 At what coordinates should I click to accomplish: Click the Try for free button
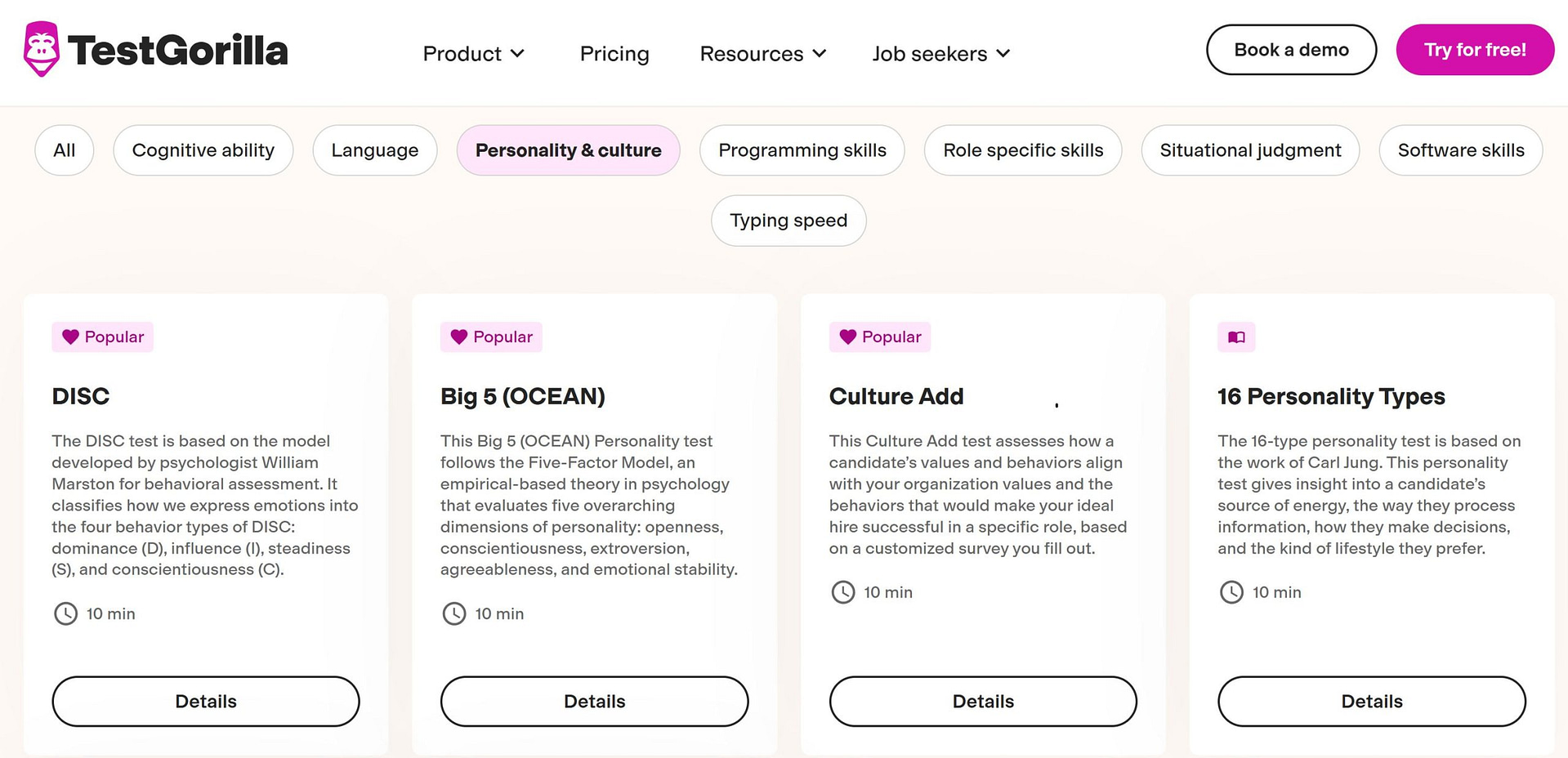click(x=1474, y=49)
